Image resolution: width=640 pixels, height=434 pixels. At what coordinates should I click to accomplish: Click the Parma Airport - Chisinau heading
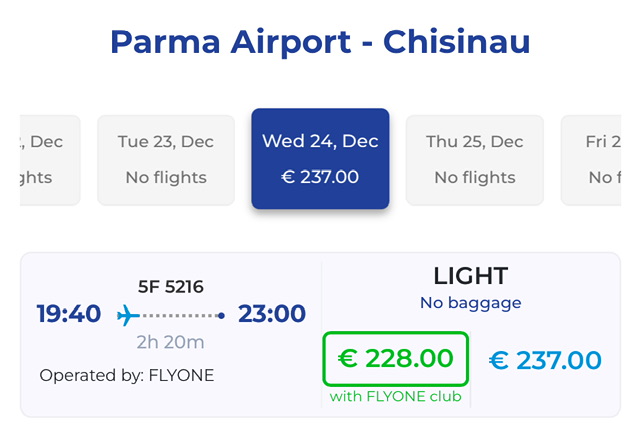point(320,42)
